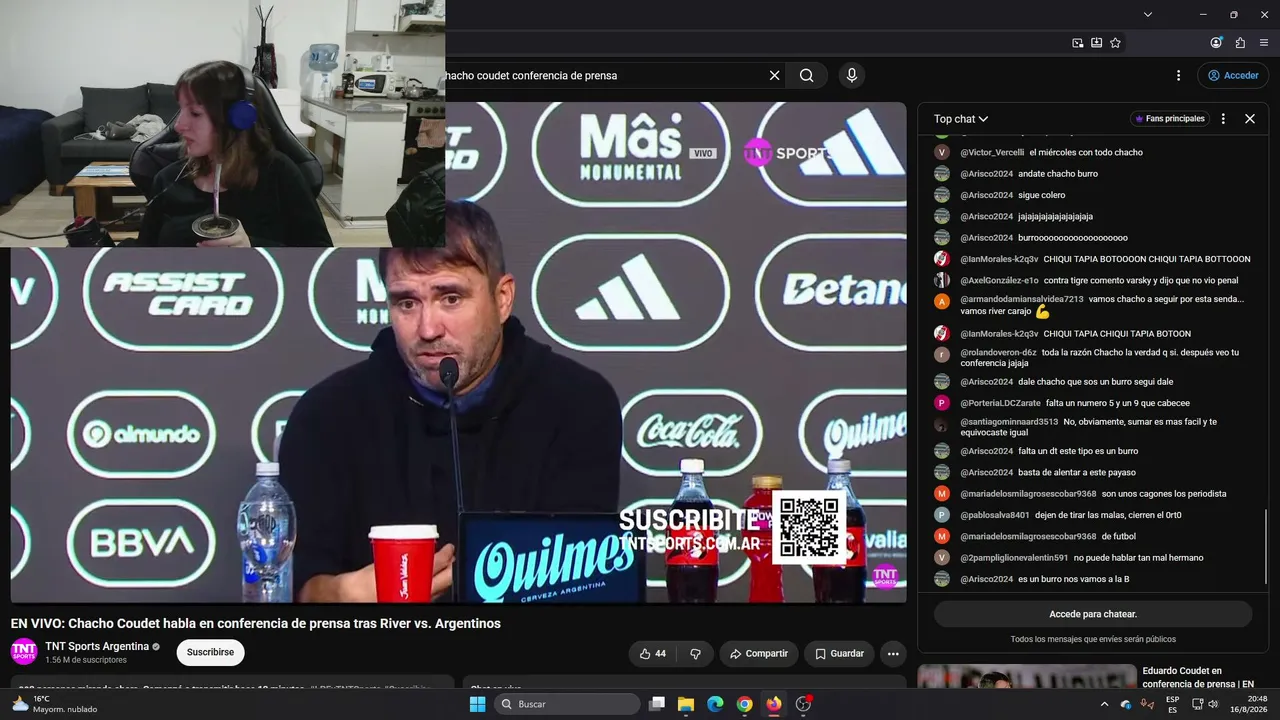
Task: Open YouTube settings three-dot menu
Action: 1179,75
